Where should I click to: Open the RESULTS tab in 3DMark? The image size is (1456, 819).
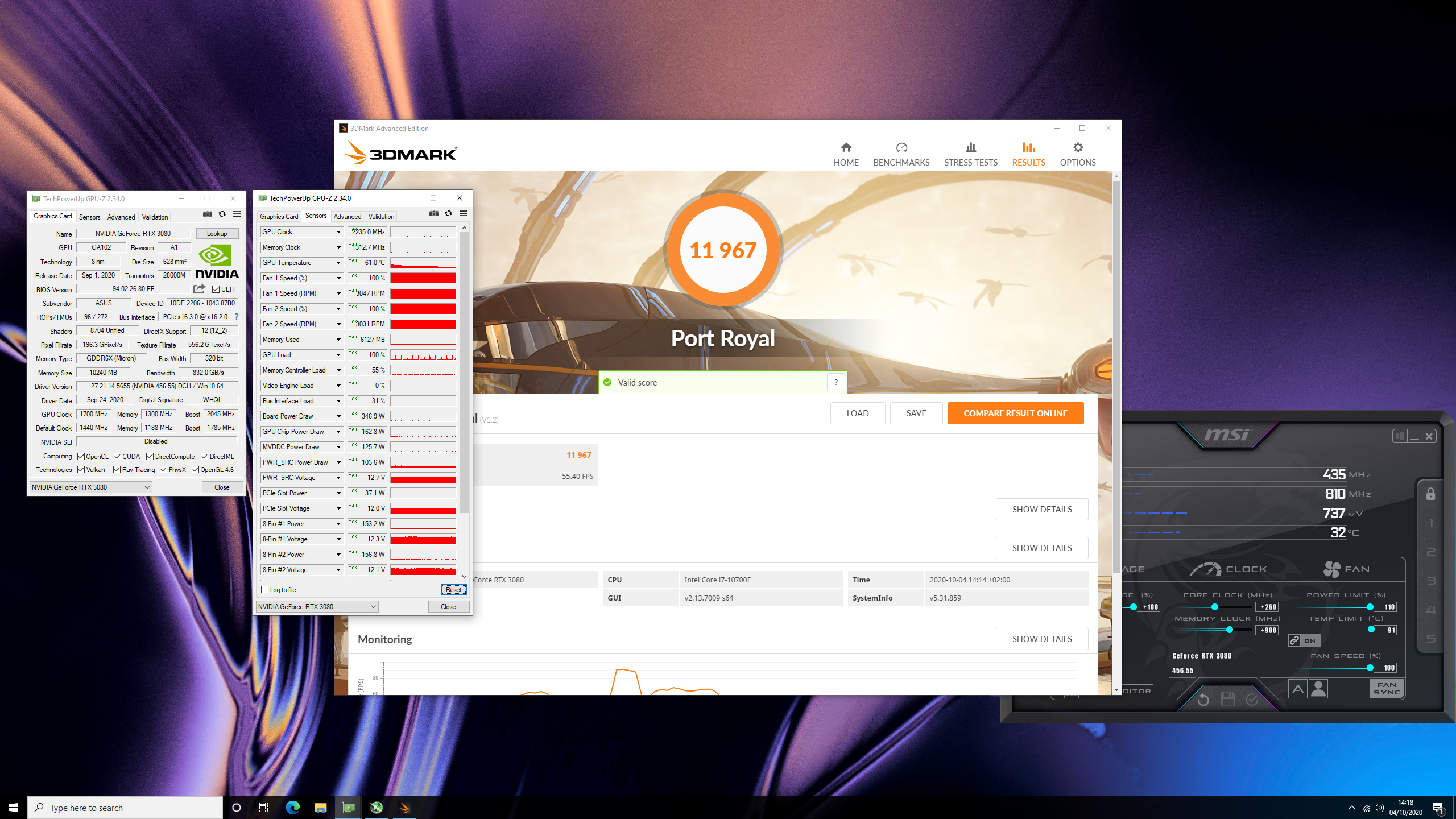tap(1028, 154)
